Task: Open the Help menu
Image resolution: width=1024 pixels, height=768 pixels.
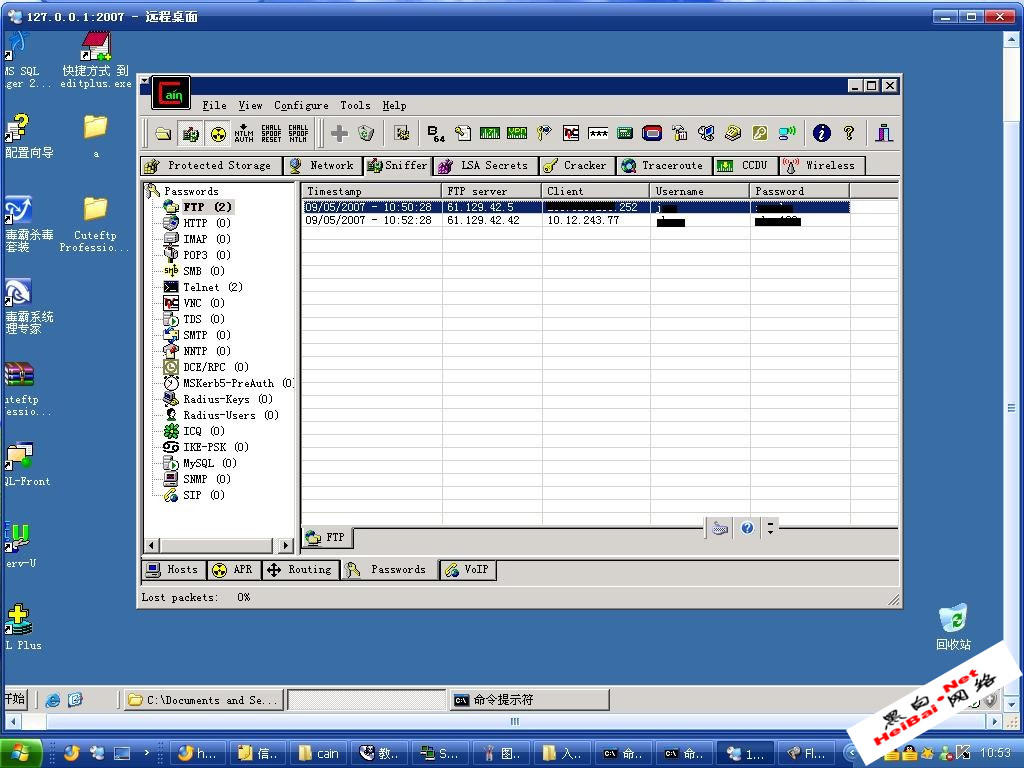Action: 394,106
